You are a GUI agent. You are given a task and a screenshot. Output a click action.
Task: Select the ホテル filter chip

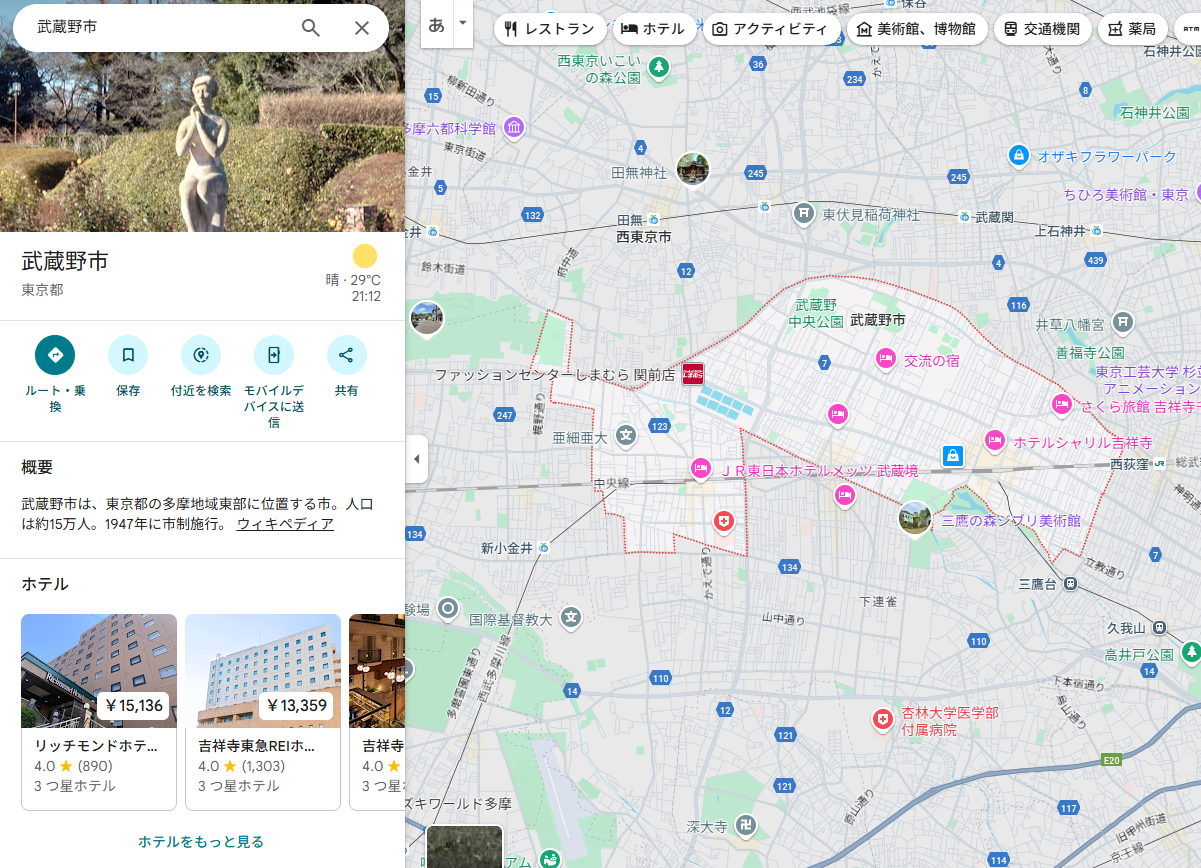(653, 29)
